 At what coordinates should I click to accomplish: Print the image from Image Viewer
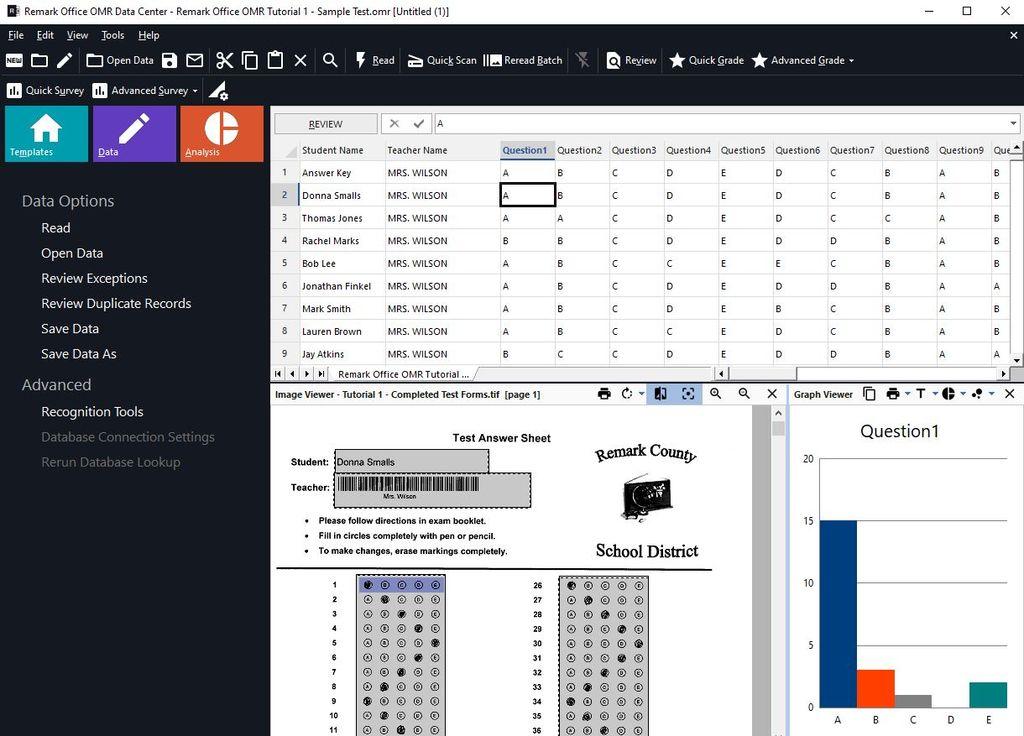(604, 394)
